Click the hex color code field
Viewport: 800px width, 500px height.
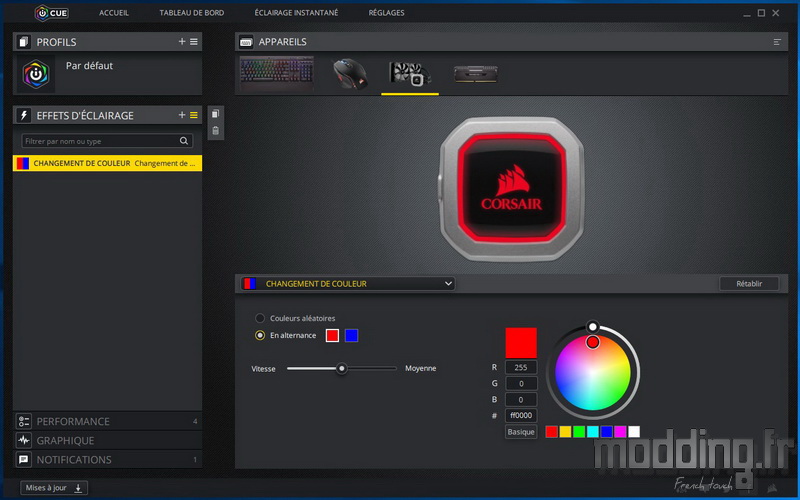[x=521, y=415]
